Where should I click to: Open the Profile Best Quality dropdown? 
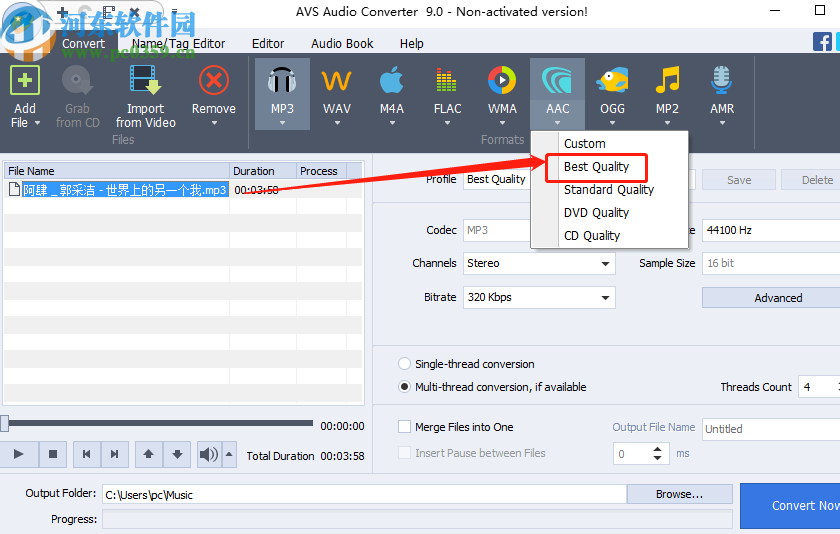click(x=497, y=179)
